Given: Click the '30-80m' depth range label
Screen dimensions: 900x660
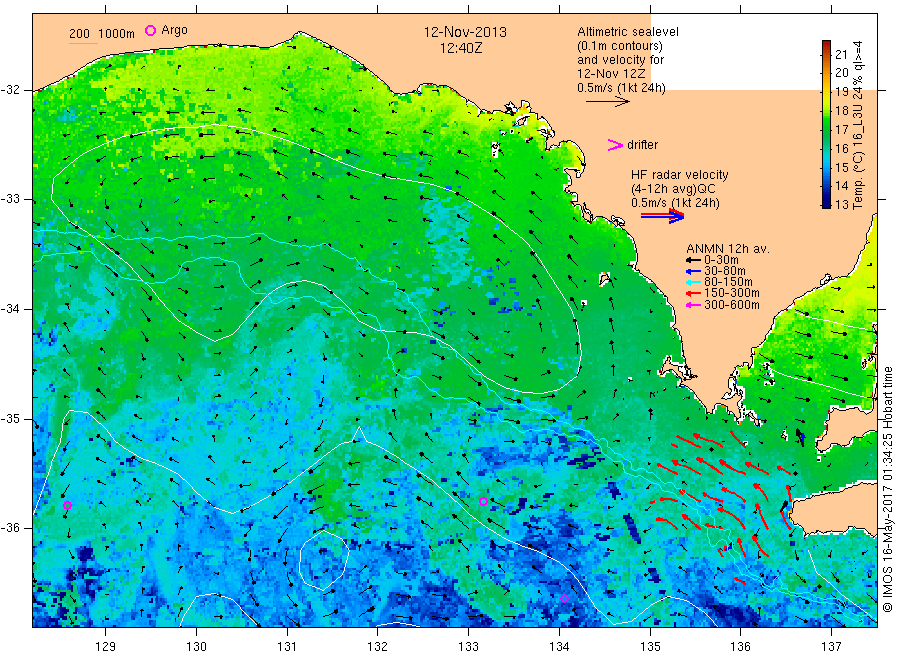Looking at the screenshot, I should pos(725,271).
